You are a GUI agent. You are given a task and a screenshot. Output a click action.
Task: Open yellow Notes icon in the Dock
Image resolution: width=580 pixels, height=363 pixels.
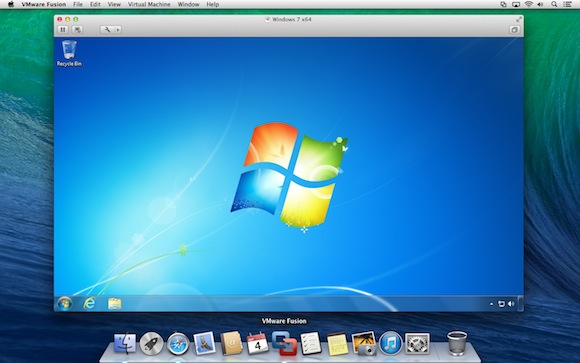coord(337,344)
